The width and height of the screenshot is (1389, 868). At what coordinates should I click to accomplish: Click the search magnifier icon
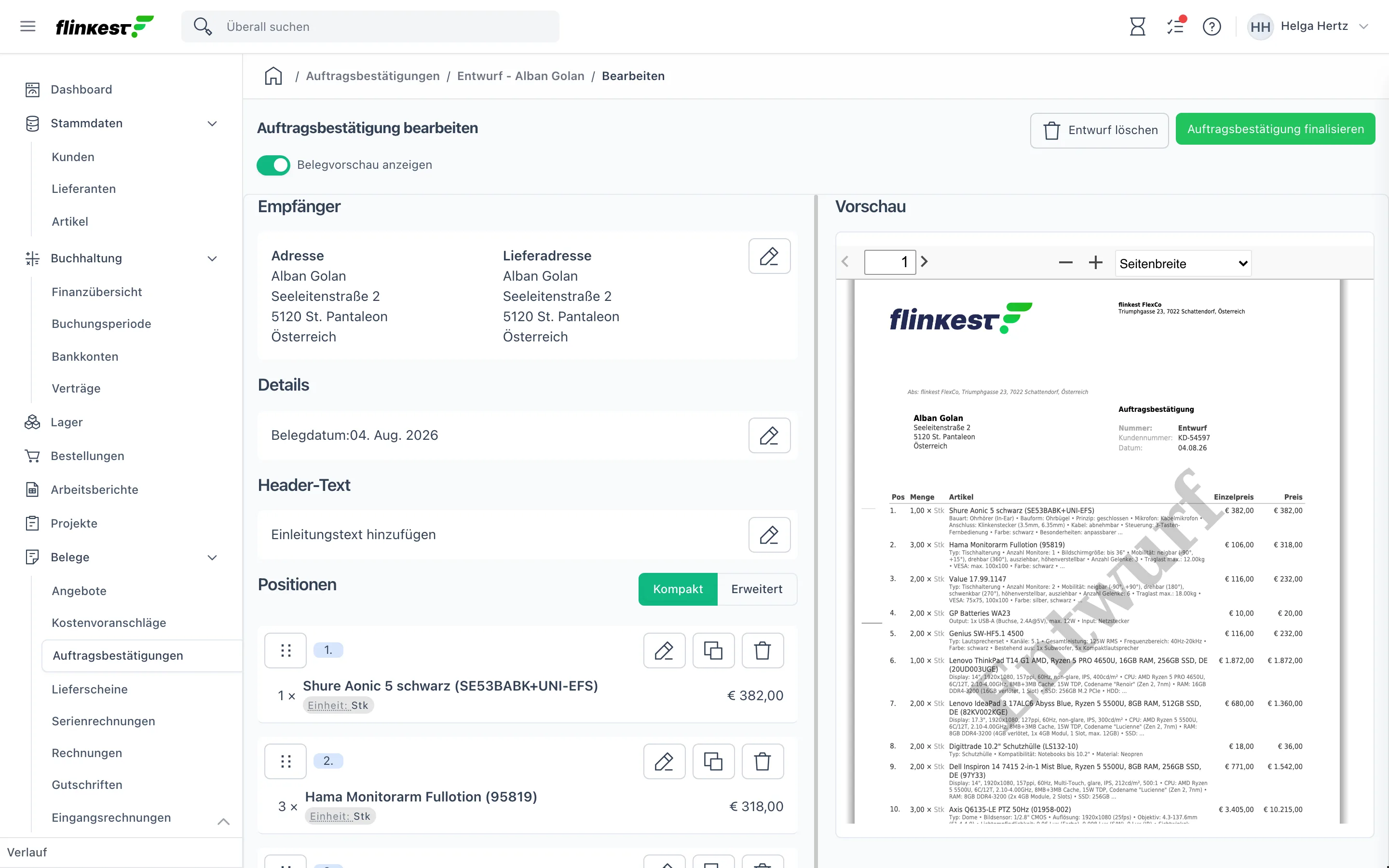202,27
